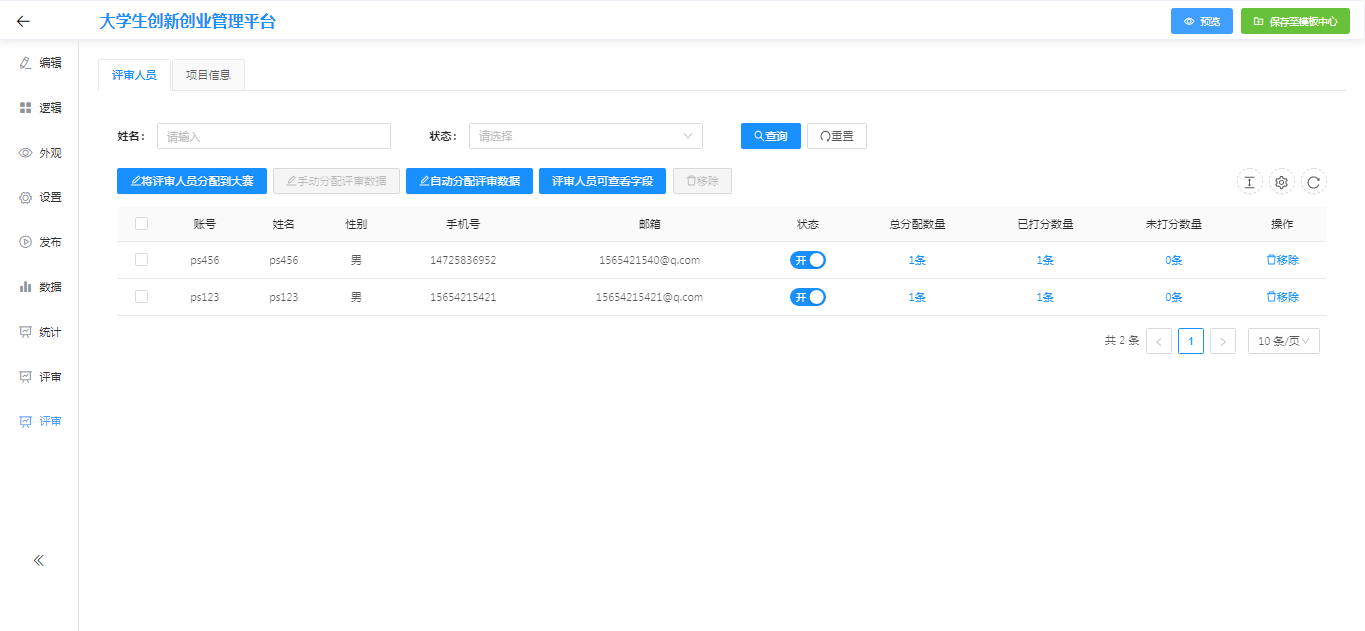Click the refresh icon above the table
The width and height of the screenshot is (1365, 631).
tap(1314, 182)
